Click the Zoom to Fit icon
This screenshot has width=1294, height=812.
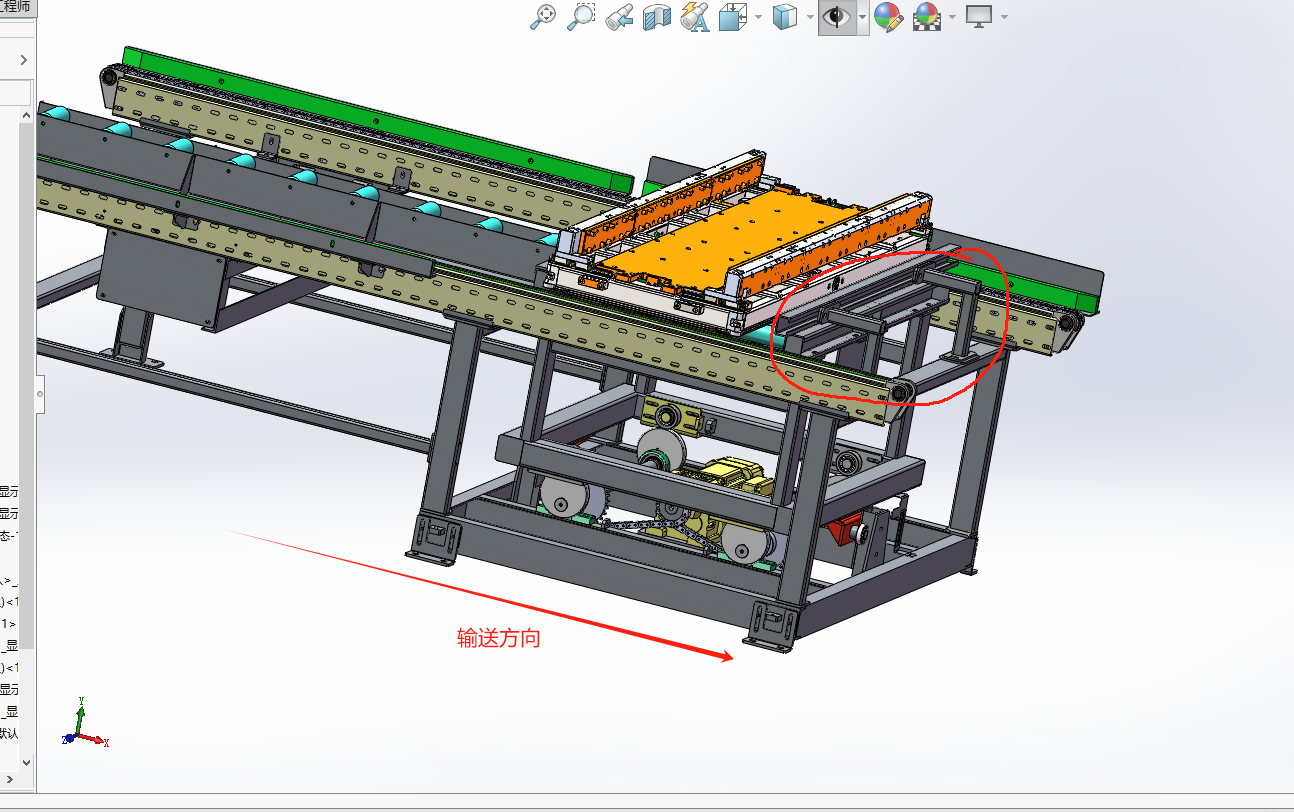pos(543,16)
